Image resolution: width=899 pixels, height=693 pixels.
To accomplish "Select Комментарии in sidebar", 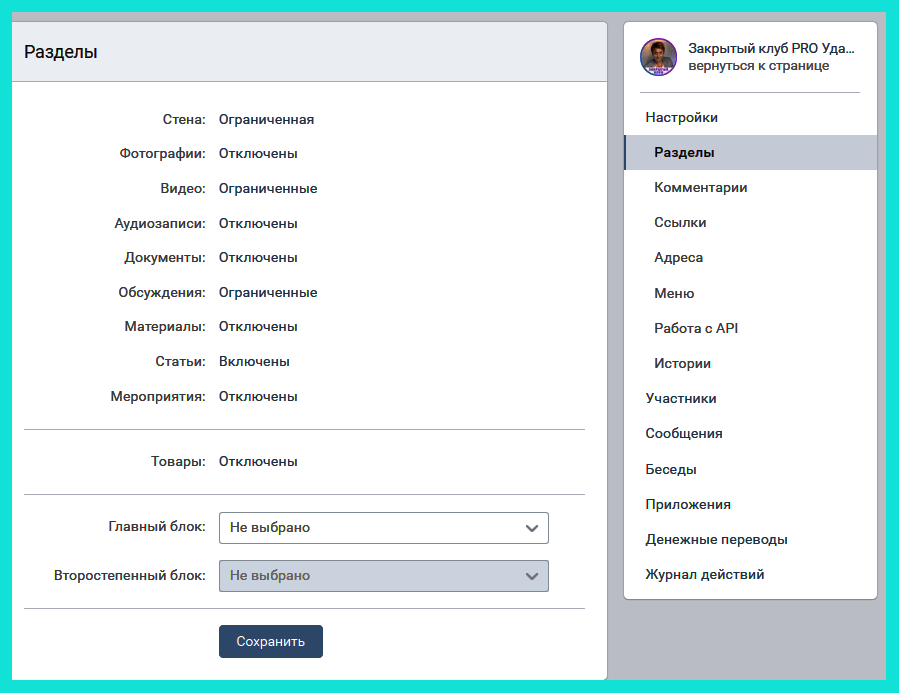I will [700, 188].
